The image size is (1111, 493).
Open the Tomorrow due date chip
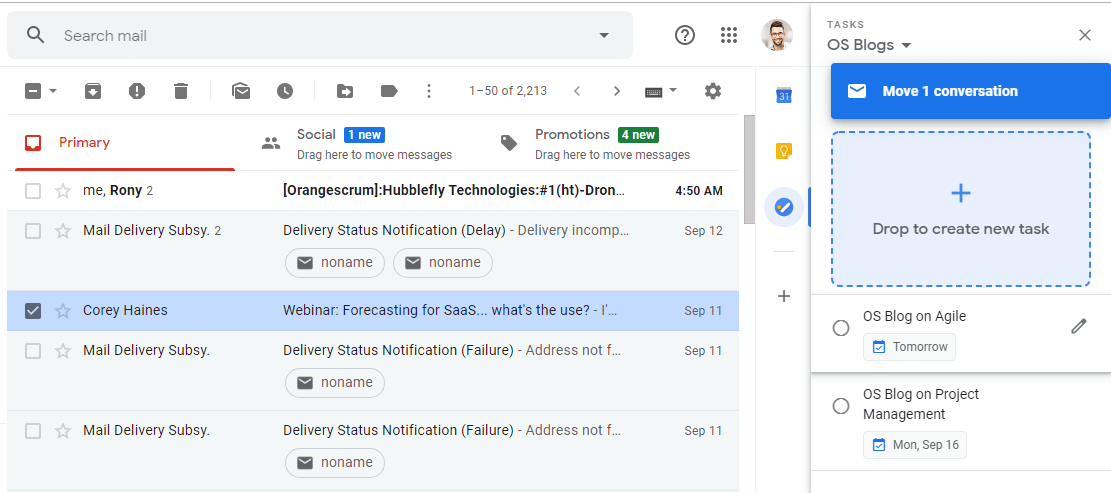tap(909, 347)
